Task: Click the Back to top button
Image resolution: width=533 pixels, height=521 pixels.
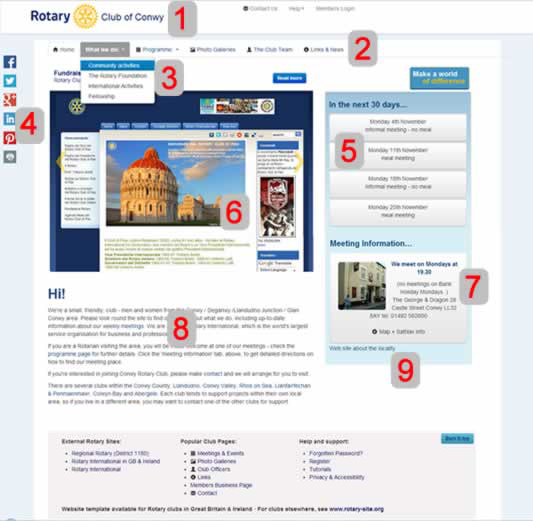Action: click(457, 438)
